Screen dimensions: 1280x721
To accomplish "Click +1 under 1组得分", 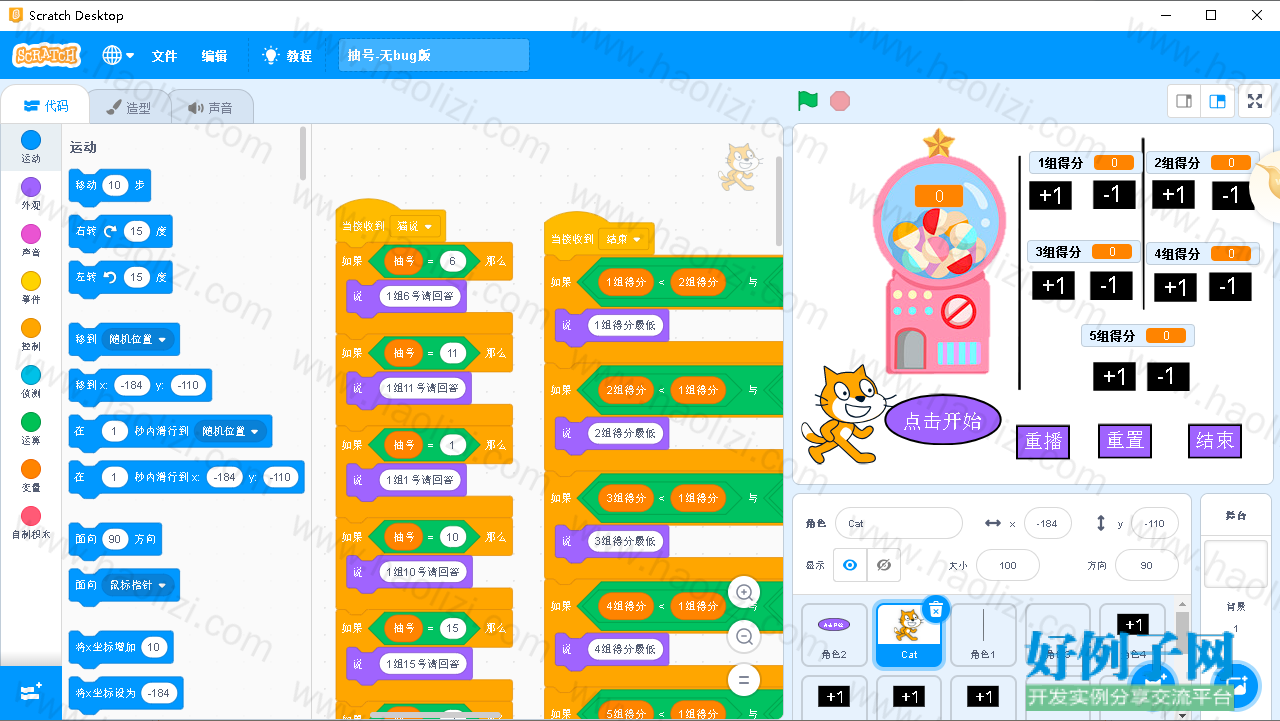I will 1050,195.
